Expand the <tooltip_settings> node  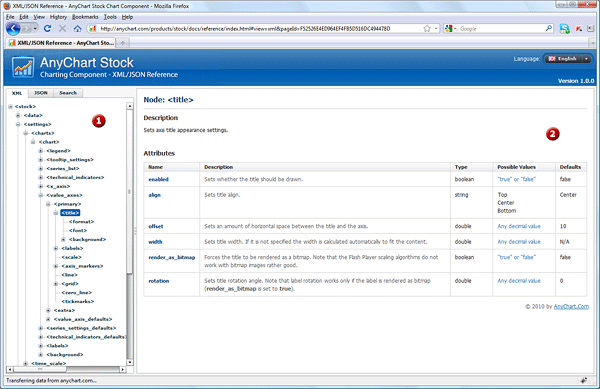[41, 160]
